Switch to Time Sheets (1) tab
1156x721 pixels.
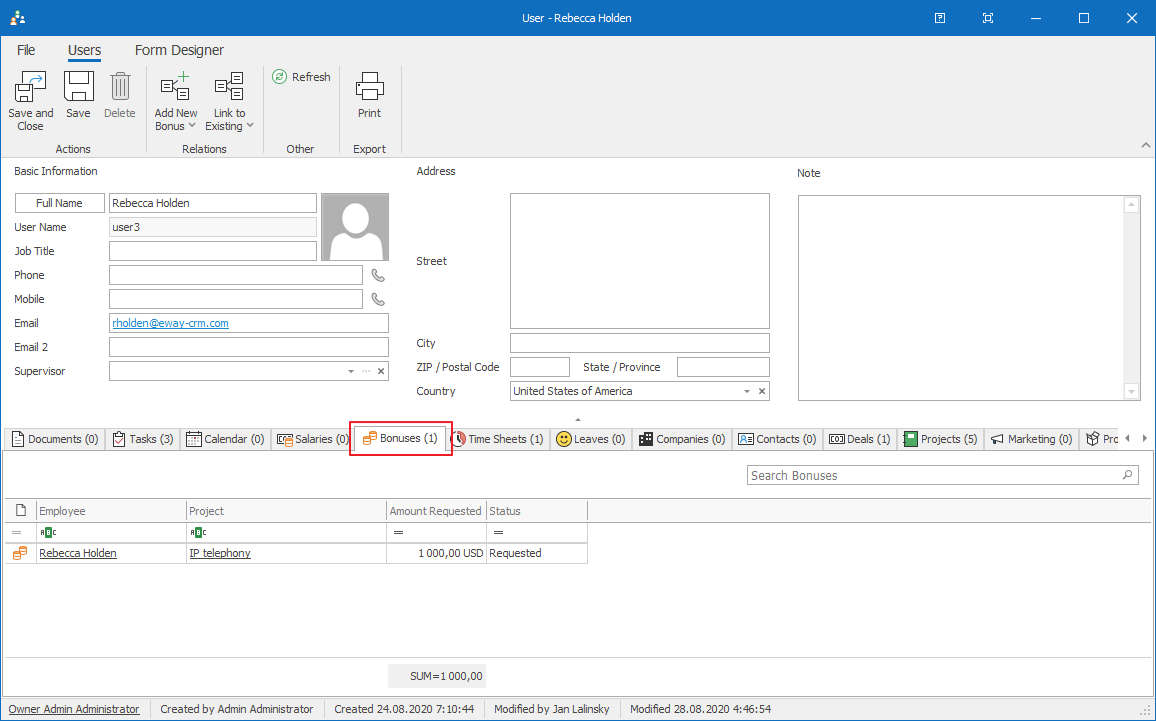point(497,439)
